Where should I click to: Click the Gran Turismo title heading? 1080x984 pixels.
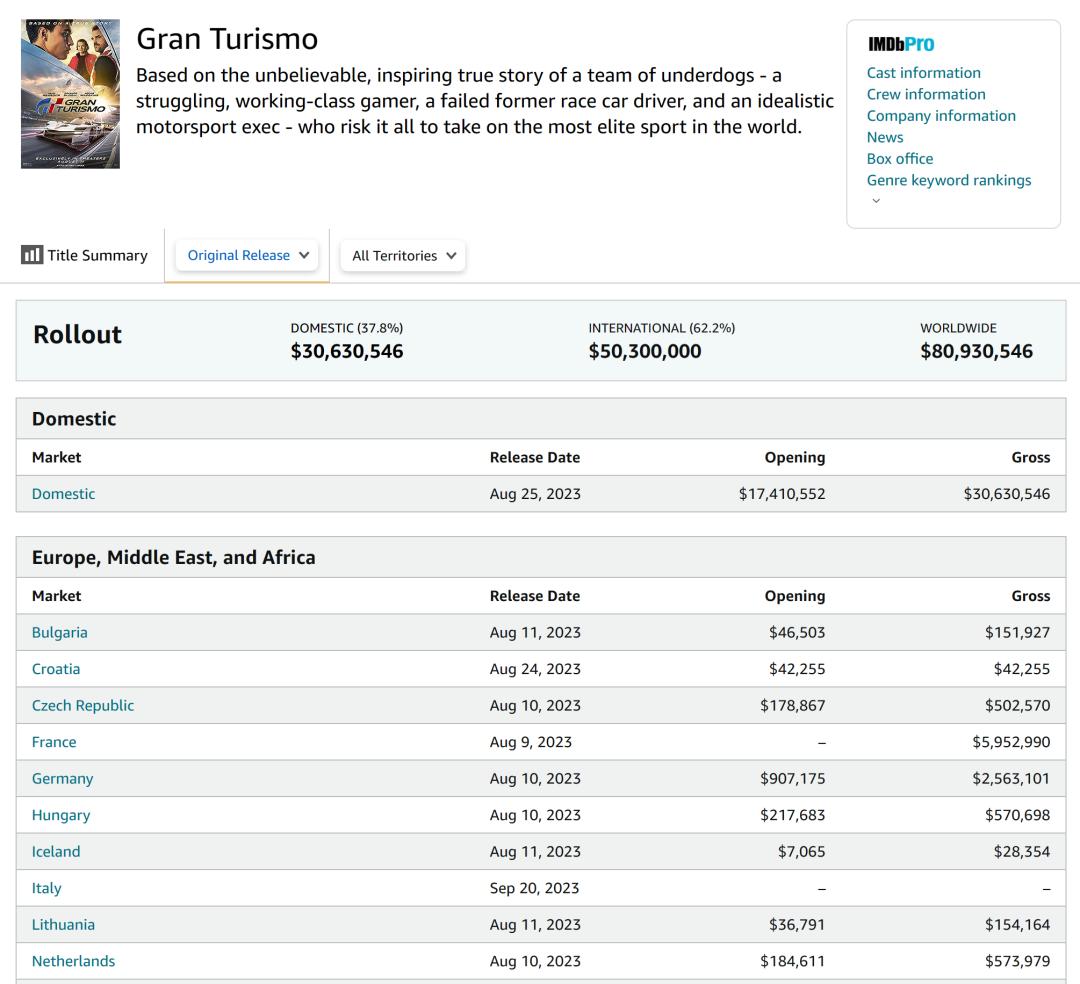[x=227, y=39]
